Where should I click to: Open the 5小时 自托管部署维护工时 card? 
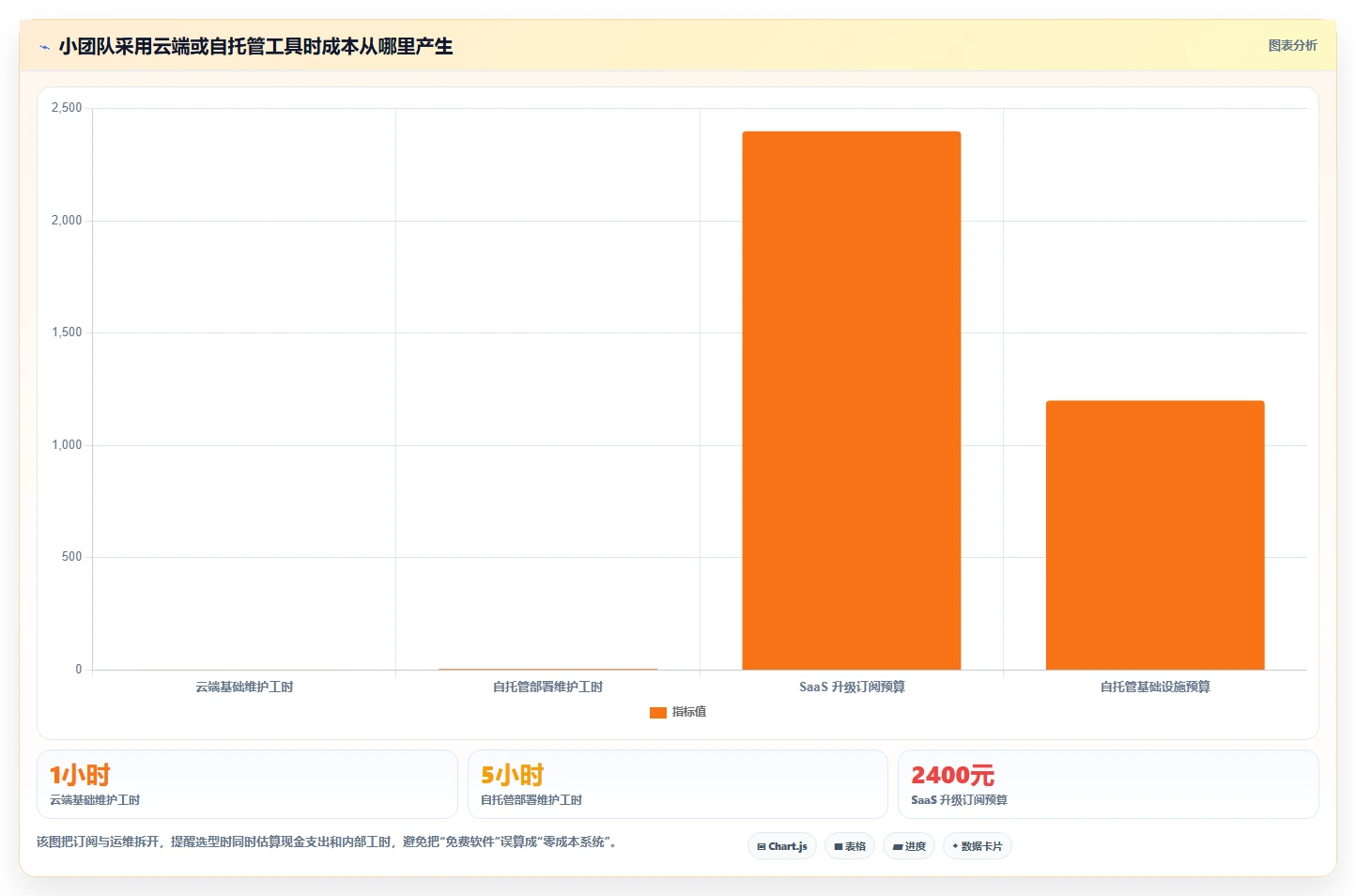pos(677,784)
